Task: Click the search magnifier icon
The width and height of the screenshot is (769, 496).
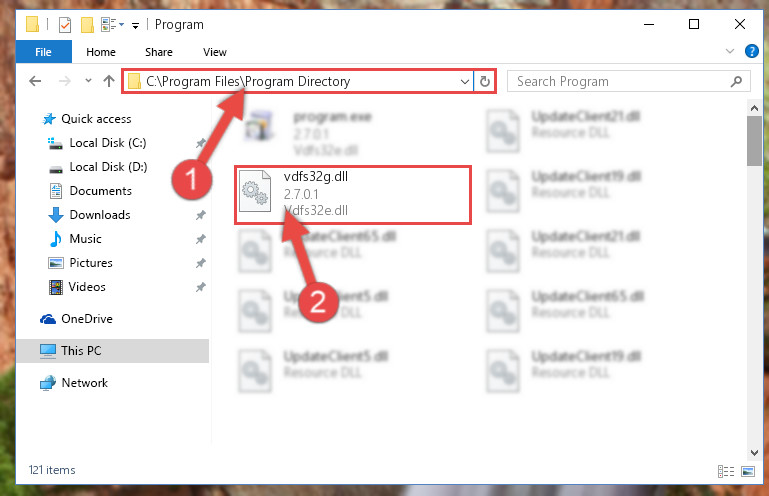Action: 736,81
